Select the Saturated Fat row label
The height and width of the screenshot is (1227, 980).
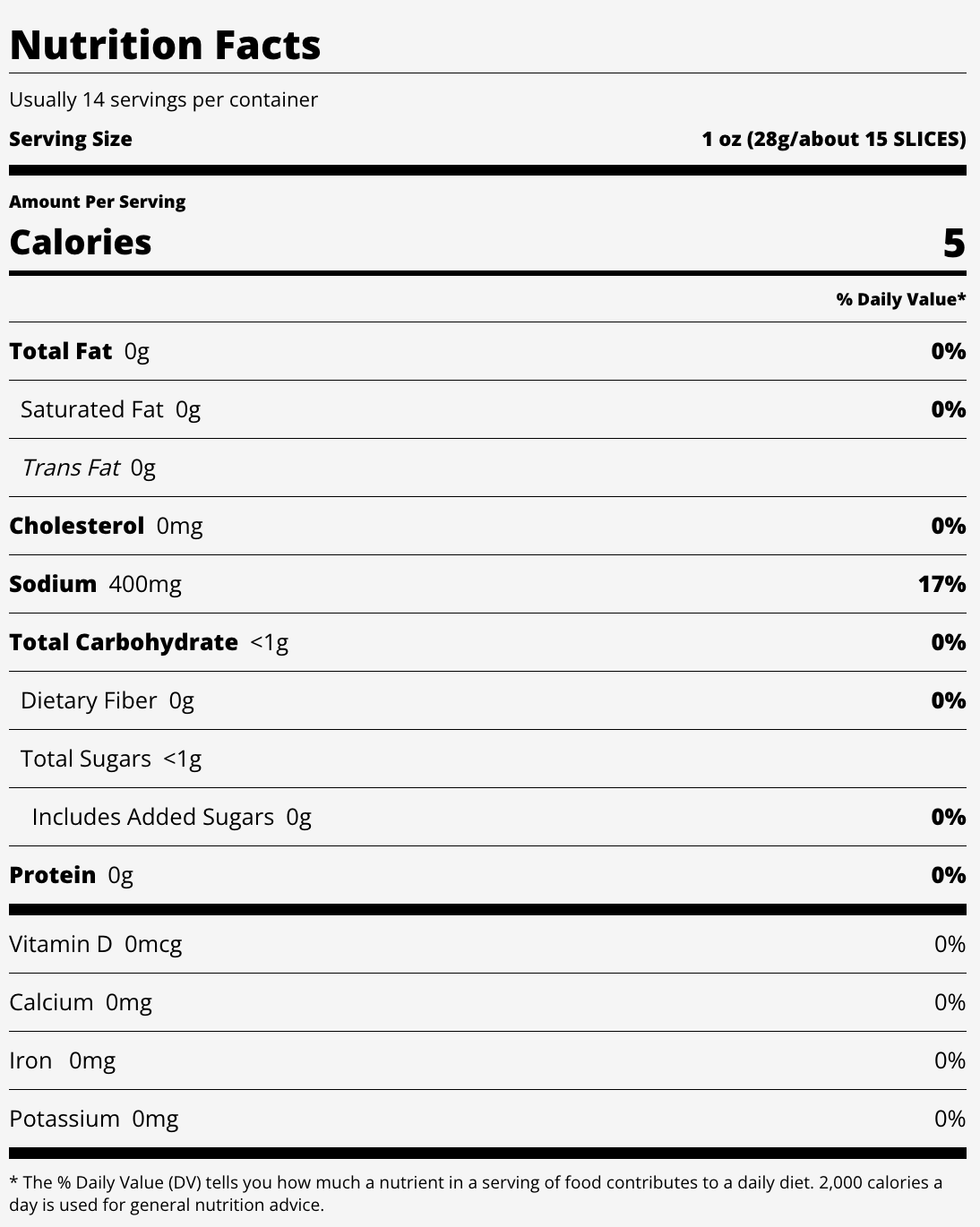(x=110, y=409)
